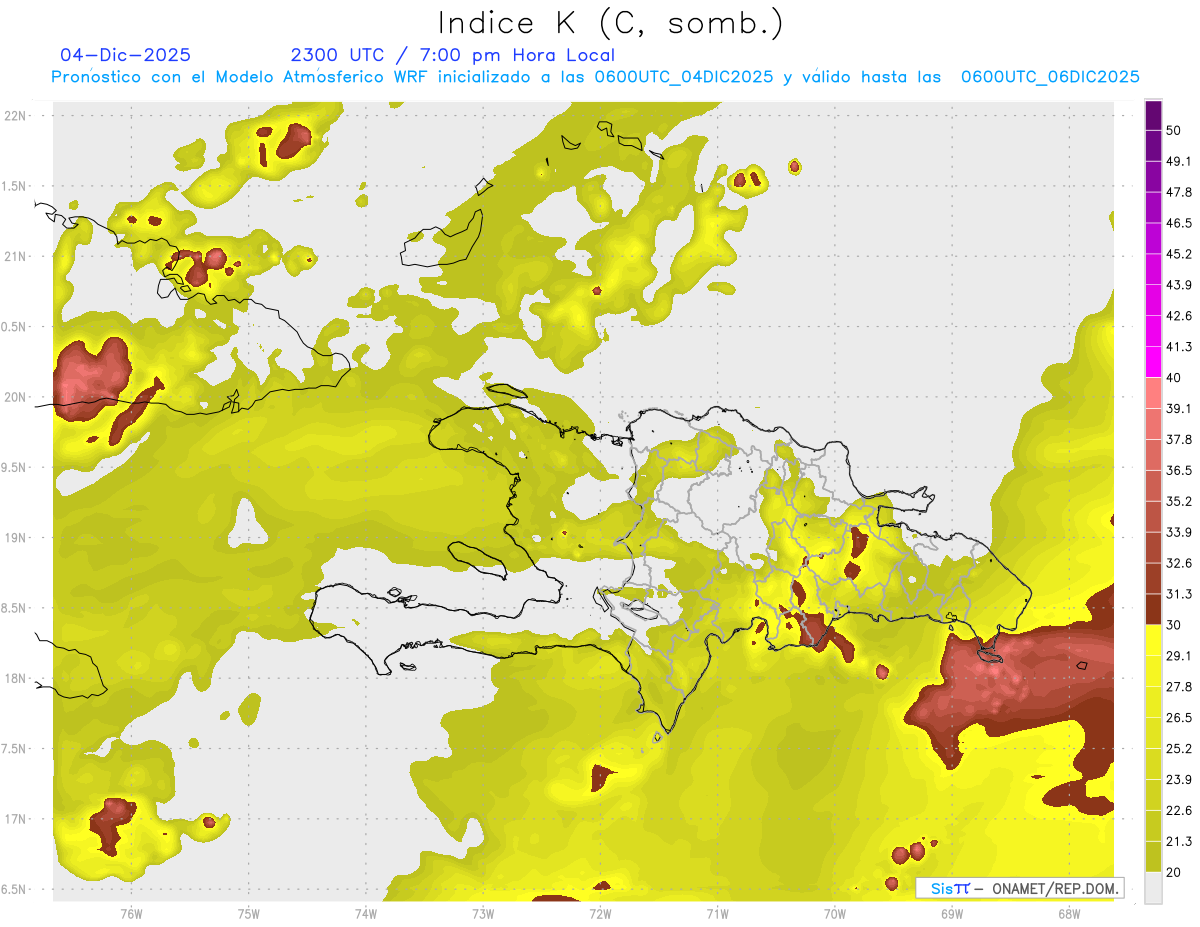Click the 70W longitude label
1200x927 pixels.
835,913
